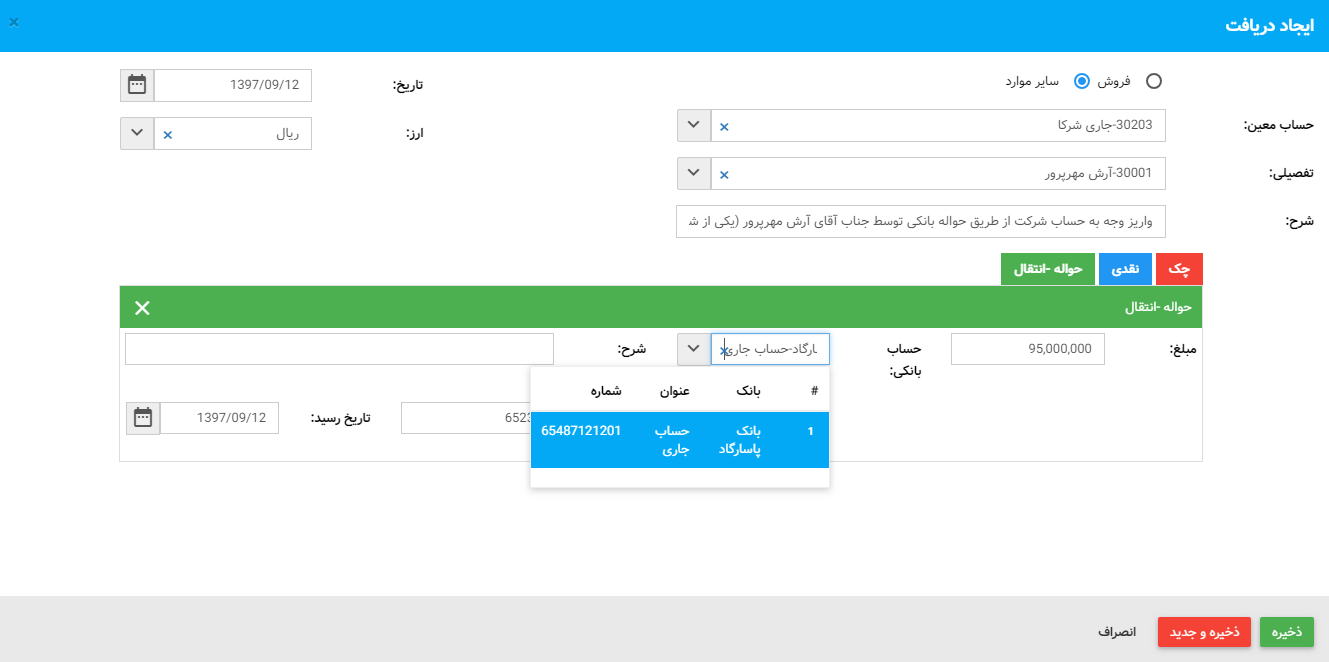Select the بانک پاسارگاد row in list
The image size is (1329, 662).
point(680,440)
